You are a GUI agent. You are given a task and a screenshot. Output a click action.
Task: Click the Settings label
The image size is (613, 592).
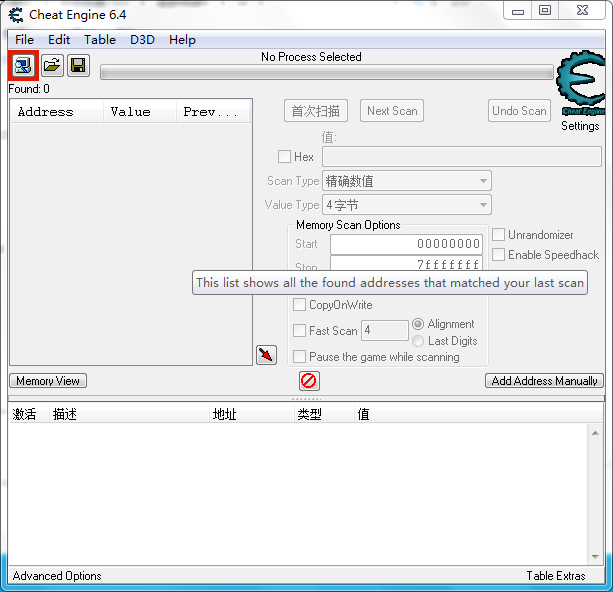pyautogui.click(x=580, y=126)
